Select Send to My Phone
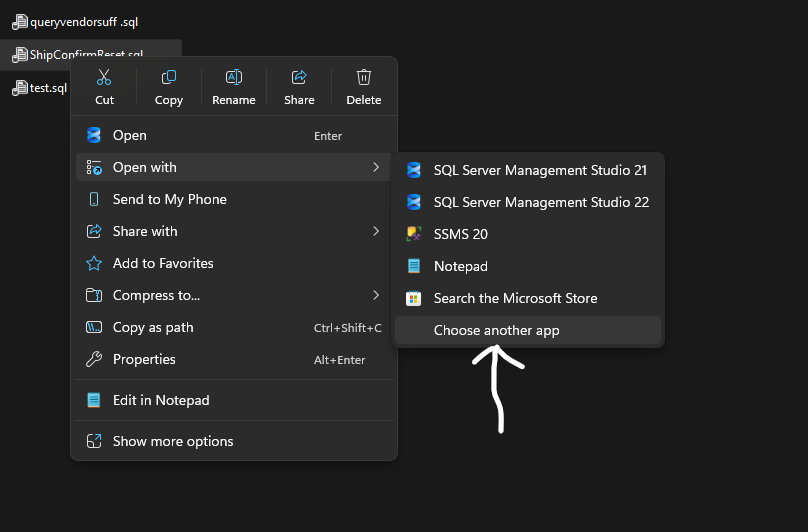 [x=169, y=199]
